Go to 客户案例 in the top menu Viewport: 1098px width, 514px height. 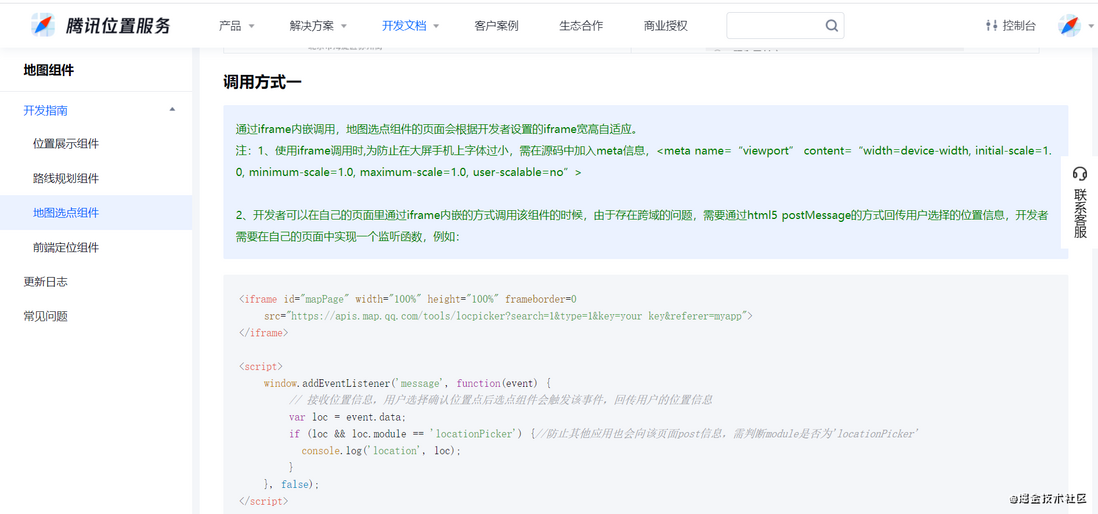click(x=496, y=26)
